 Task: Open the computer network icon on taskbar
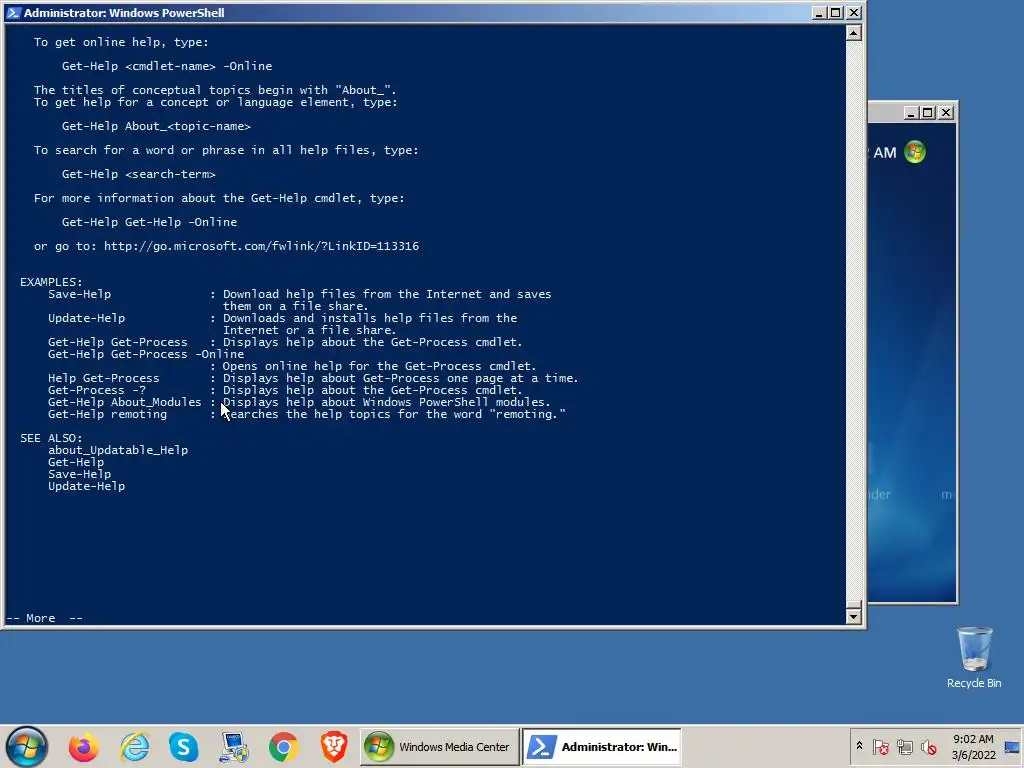(x=234, y=747)
